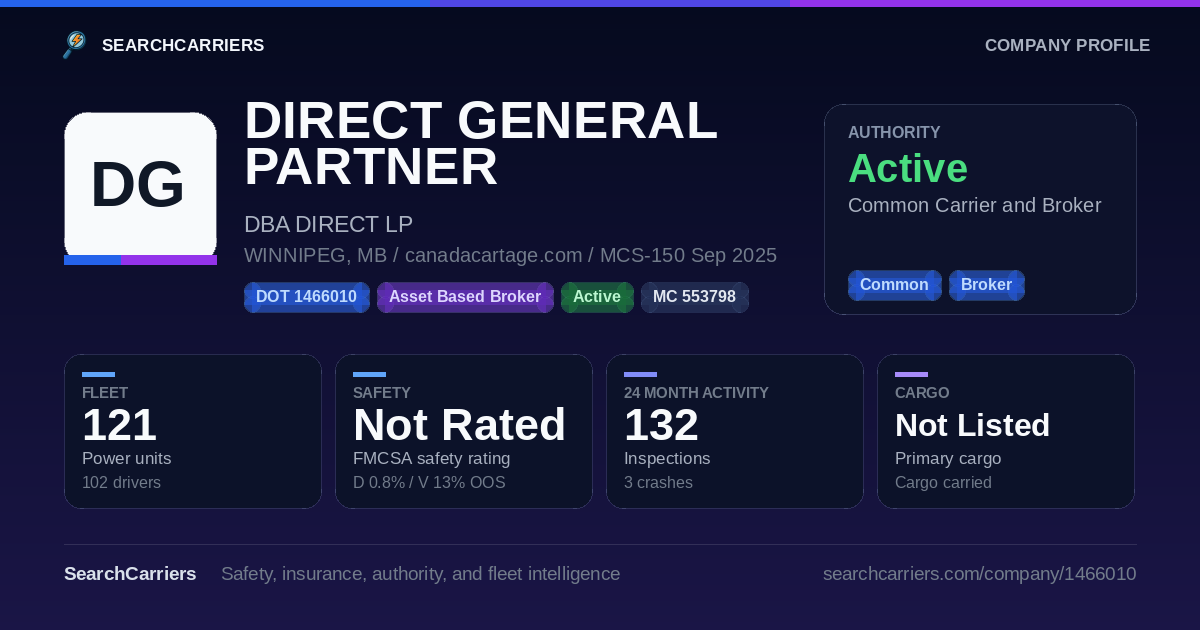Image resolution: width=1200 pixels, height=630 pixels.
Task: Click the FMCSA safety rating caption
Action: (431, 458)
